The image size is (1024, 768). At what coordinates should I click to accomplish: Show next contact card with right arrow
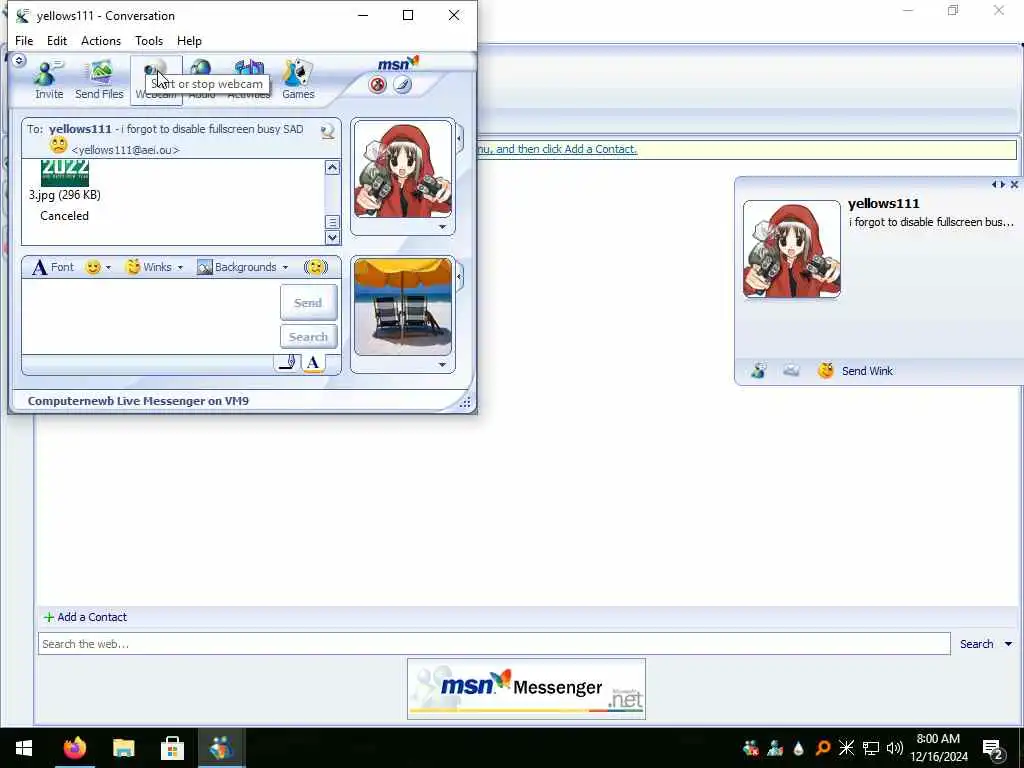click(x=1002, y=185)
